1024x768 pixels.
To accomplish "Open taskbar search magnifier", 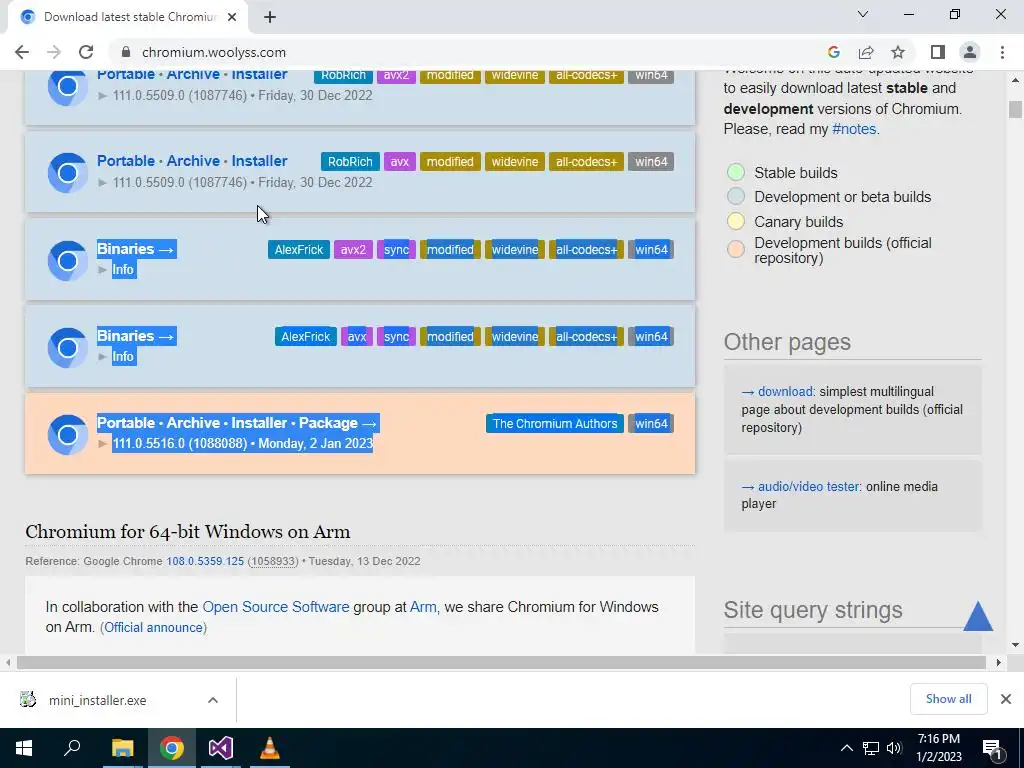I will click(x=72, y=748).
